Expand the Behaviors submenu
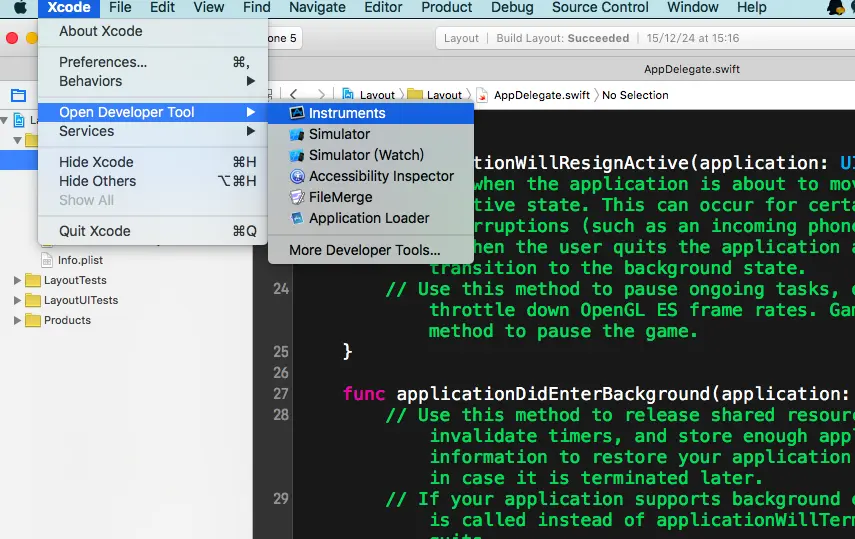Image resolution: width=855 pixels, height=539 pixels. point(153,81)
